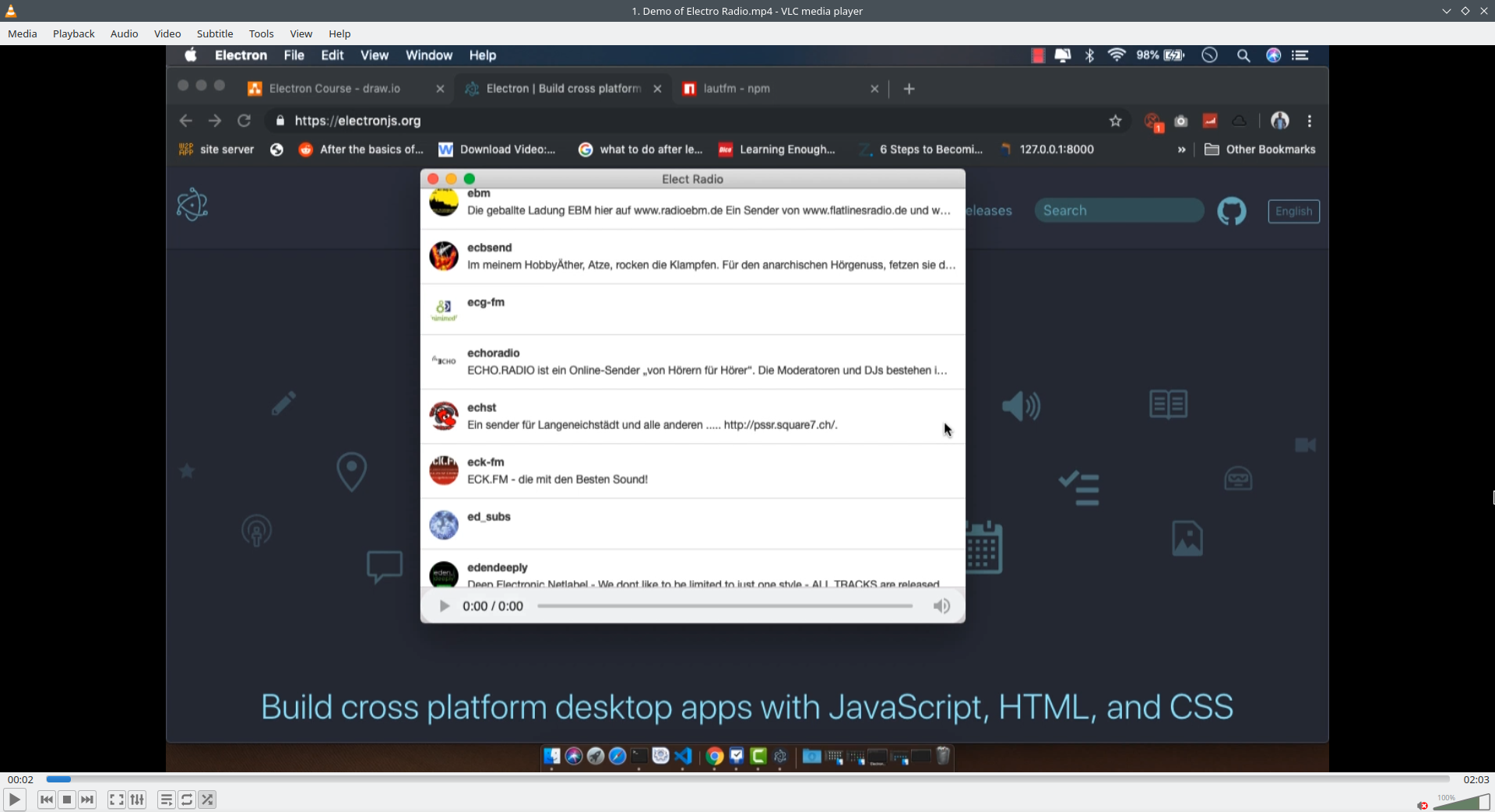This screenshot has width=1495, height=812.
Task: Reload the electronjs.org page
Action: point(244,121)
